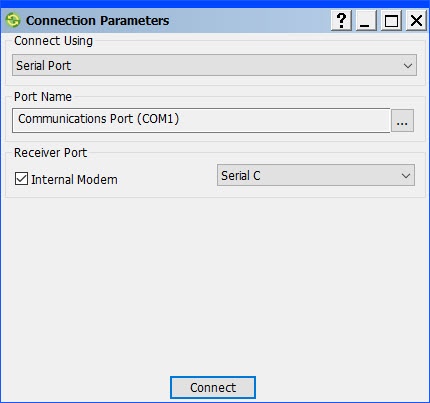Minimize the Connection Parameters window

366,21
